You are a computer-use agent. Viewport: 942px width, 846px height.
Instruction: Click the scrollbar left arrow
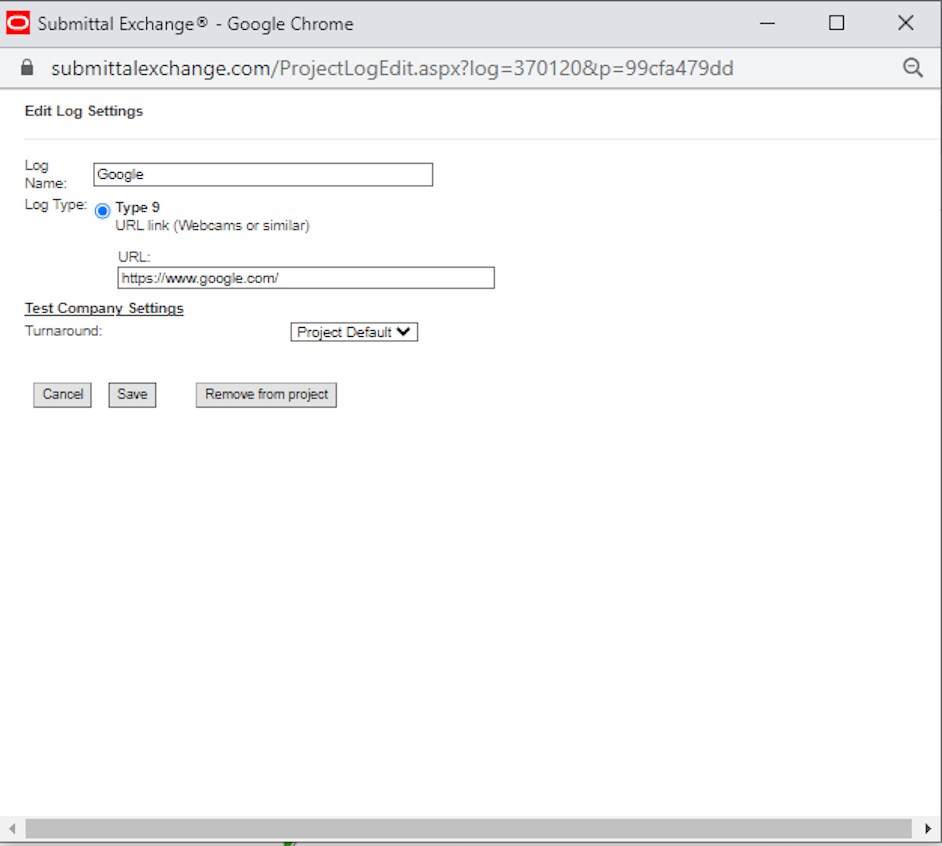tap(12, 829)
